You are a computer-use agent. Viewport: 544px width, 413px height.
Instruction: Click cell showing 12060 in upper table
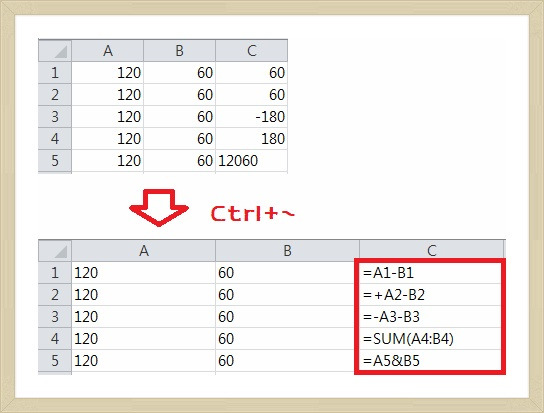point(252,160)
